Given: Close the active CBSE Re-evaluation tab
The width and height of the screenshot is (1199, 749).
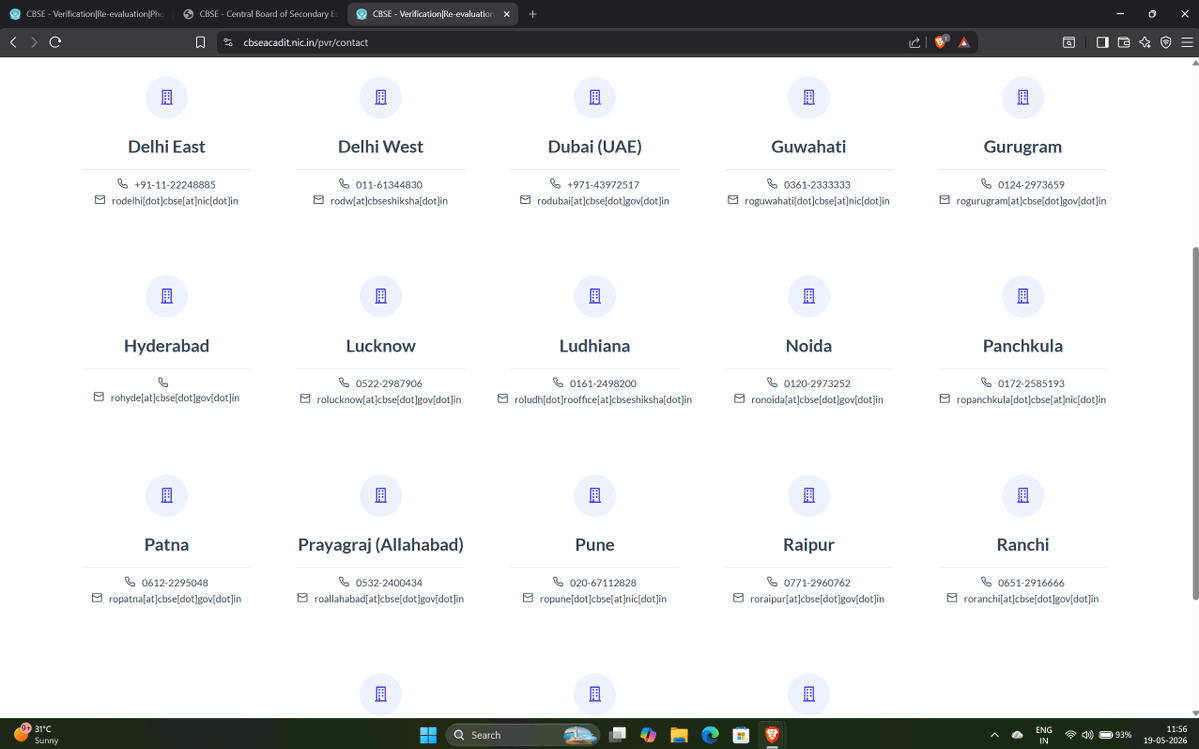Looking at the screenshot, I should [x=506, y=14].
